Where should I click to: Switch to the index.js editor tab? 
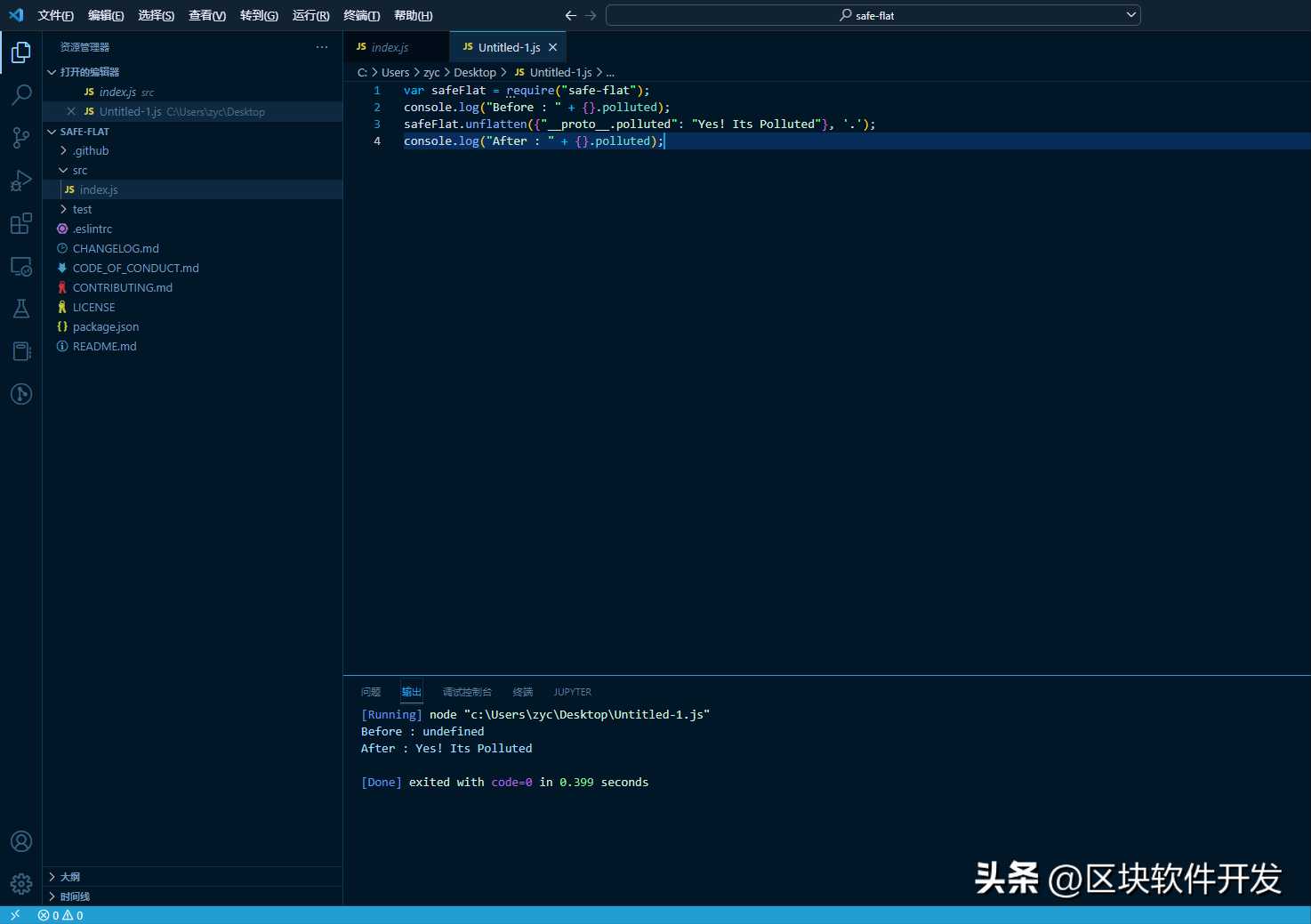[x=397, y=47]
